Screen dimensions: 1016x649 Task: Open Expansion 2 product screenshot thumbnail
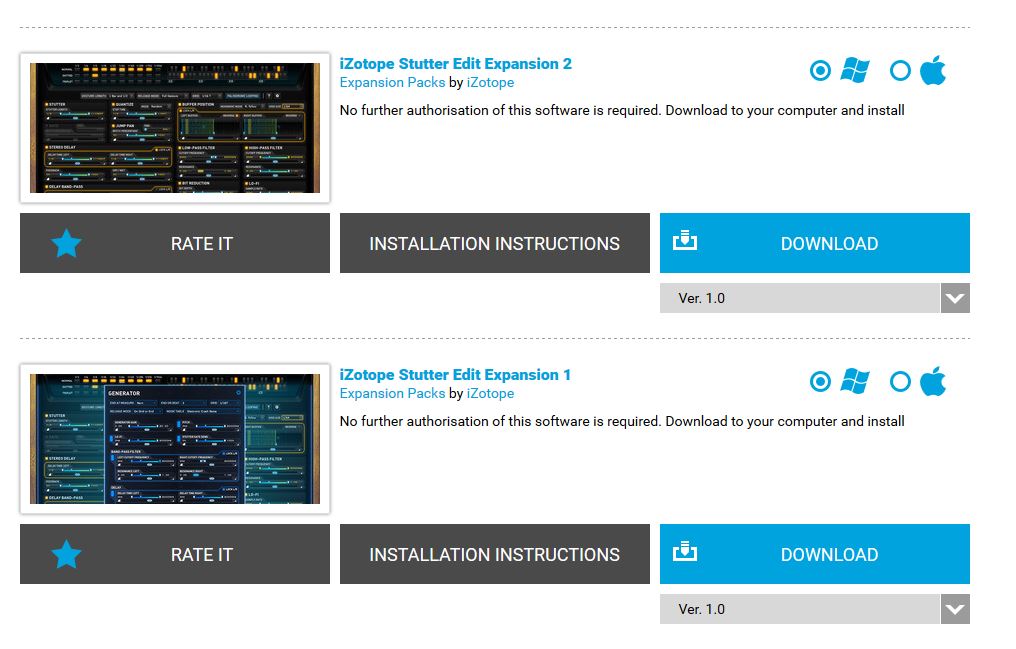pos(175,128)
